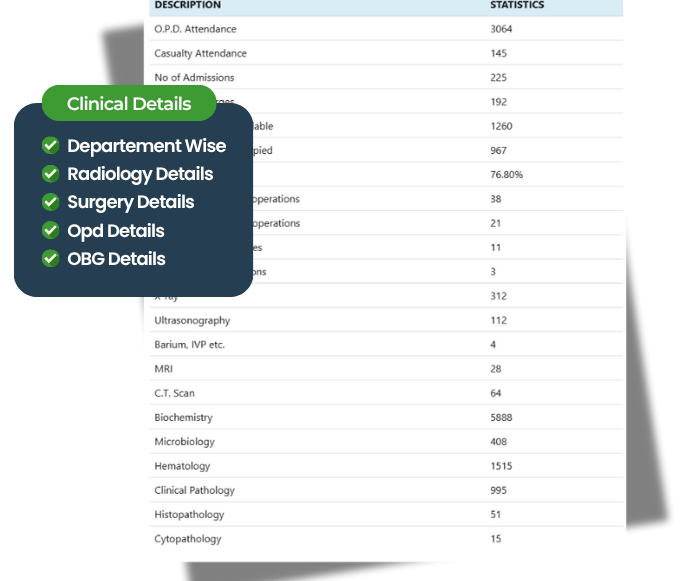Click the green checkmark beside Departement Wise
Image resolution: width=690 pixels, height=581 pixels.
click(51, 145)
